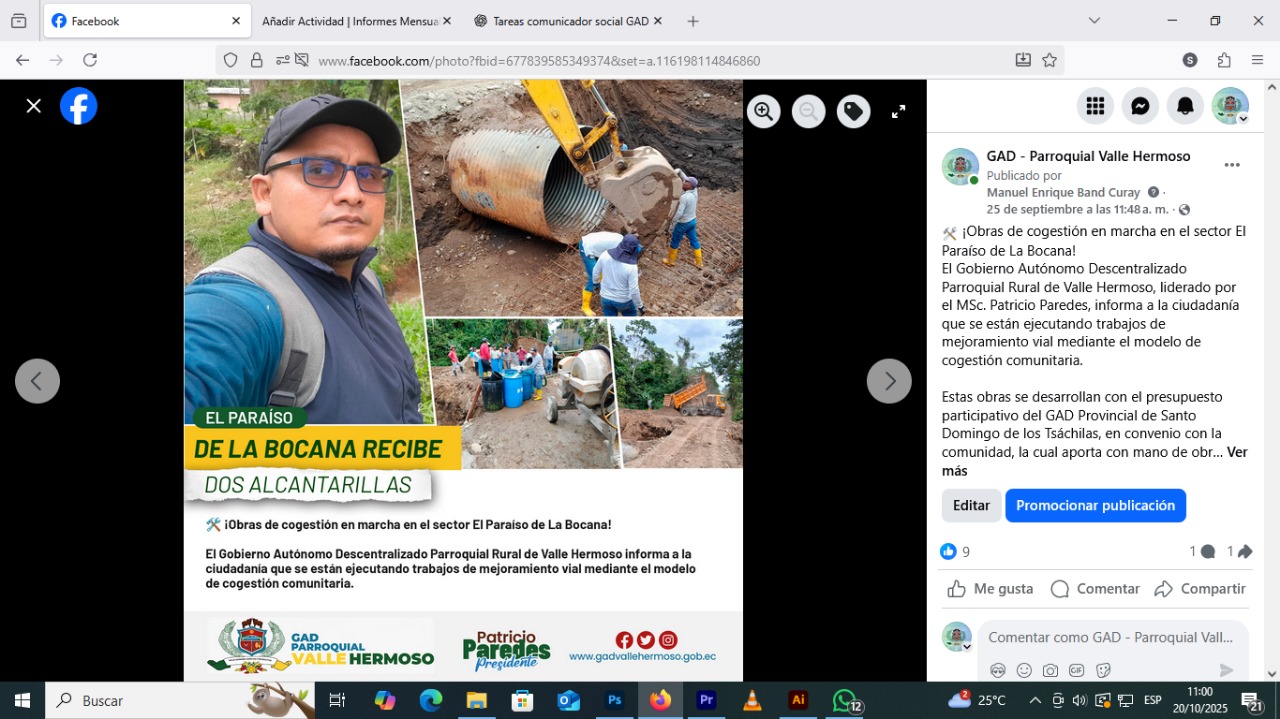Close the photo viewer with the X
The height and width of the screenshot is (719, 1280).
pos(34,106)
